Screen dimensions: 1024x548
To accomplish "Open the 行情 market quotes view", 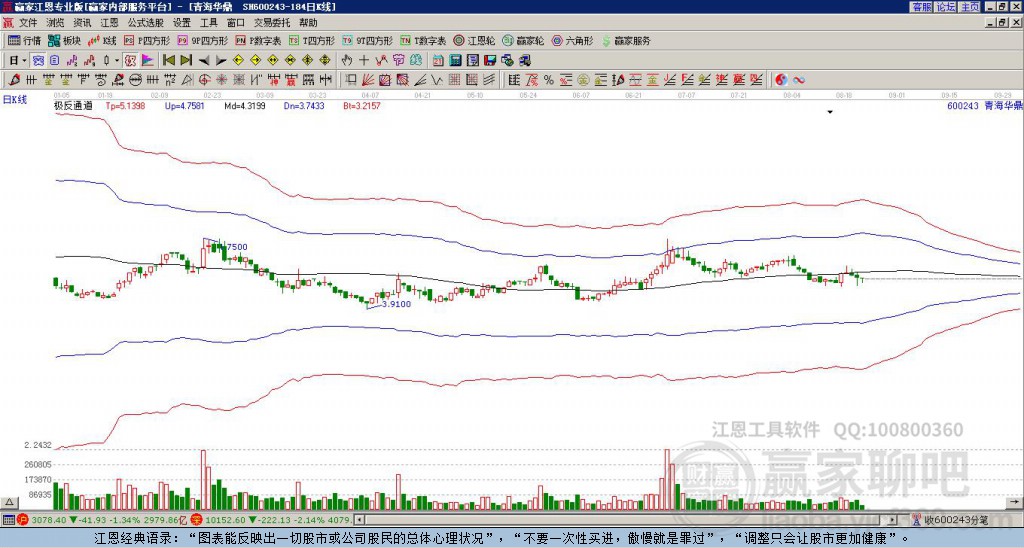I will coord(24,40).
